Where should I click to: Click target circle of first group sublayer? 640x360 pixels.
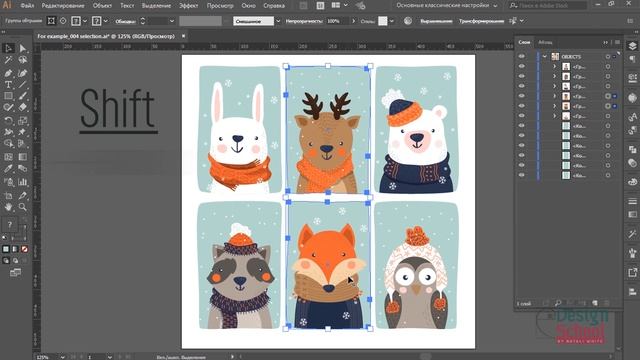pyautogui.click(x=608, y=66)
